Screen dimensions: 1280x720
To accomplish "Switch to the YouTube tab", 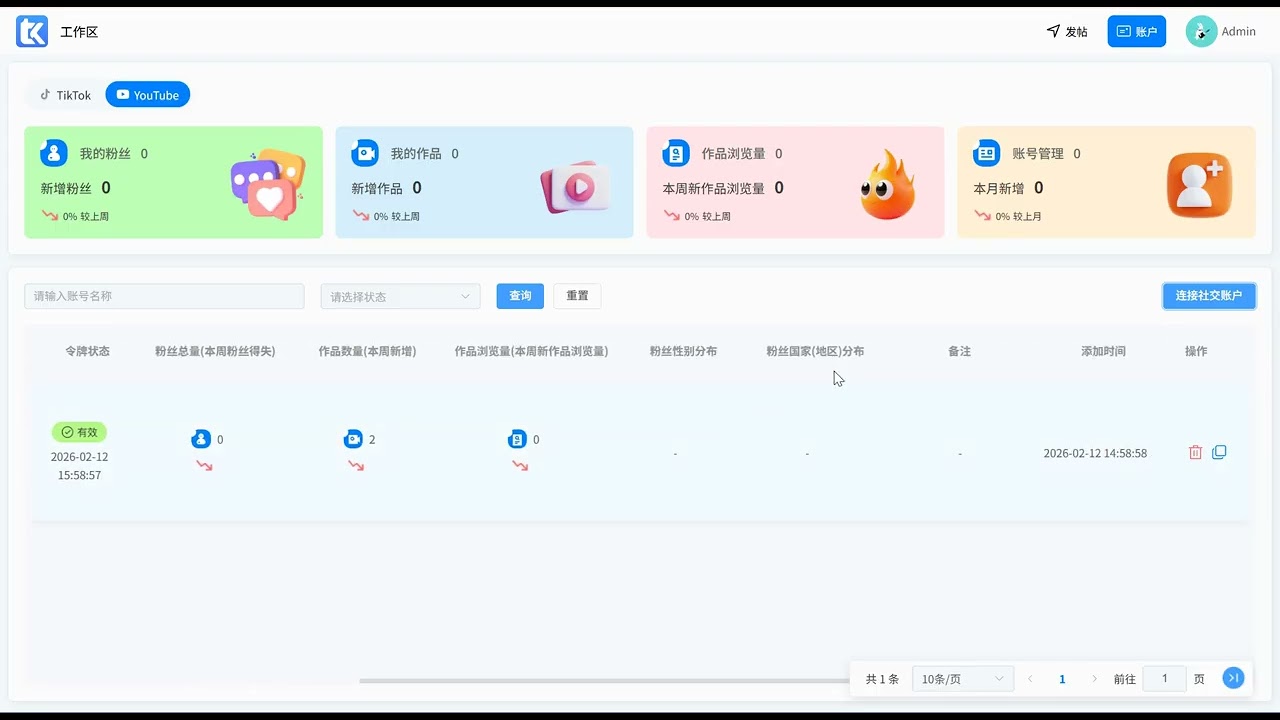I will coord(147,95).
